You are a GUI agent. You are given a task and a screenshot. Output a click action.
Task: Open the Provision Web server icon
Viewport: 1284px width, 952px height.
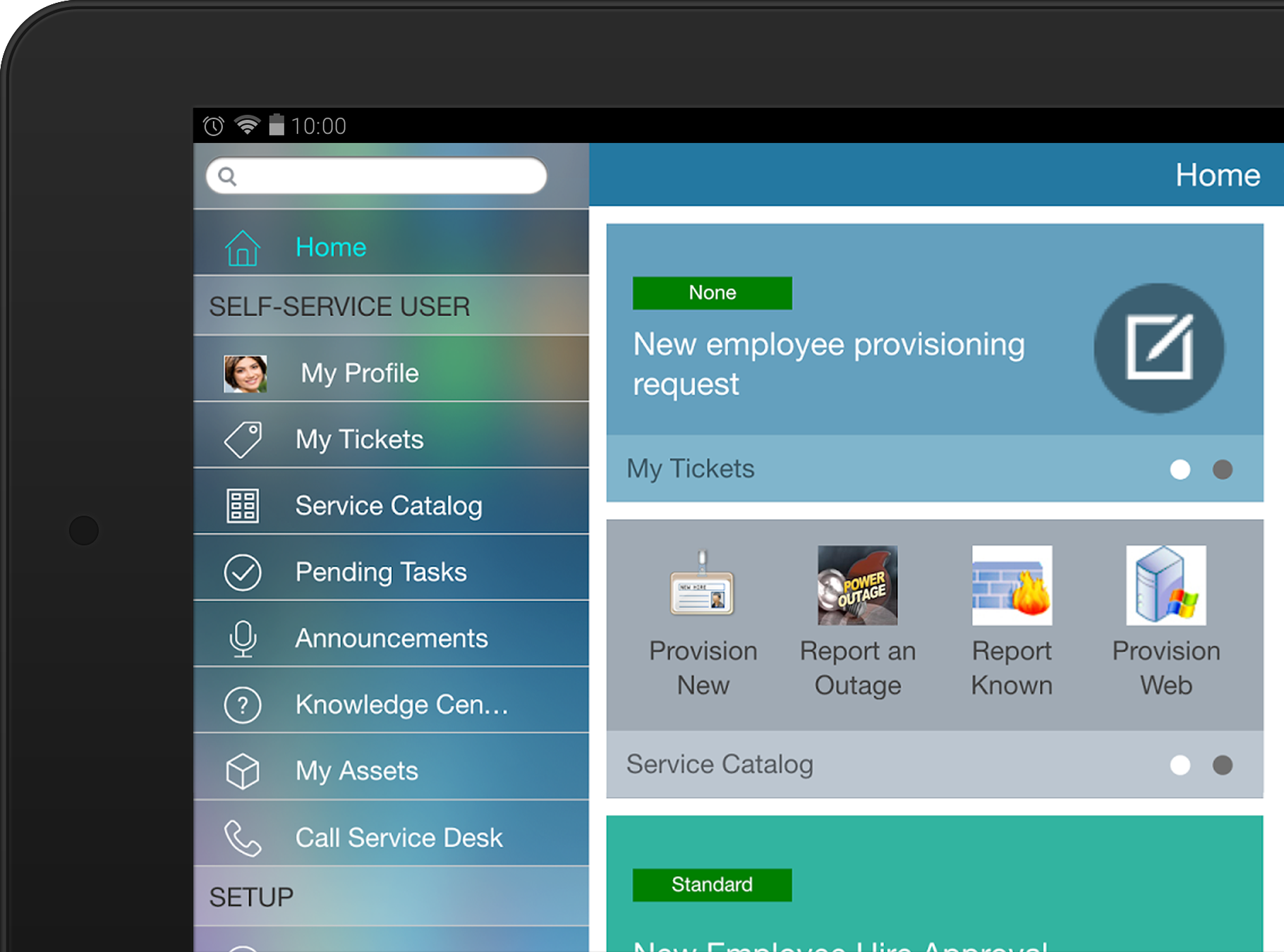click(1166, 585)
